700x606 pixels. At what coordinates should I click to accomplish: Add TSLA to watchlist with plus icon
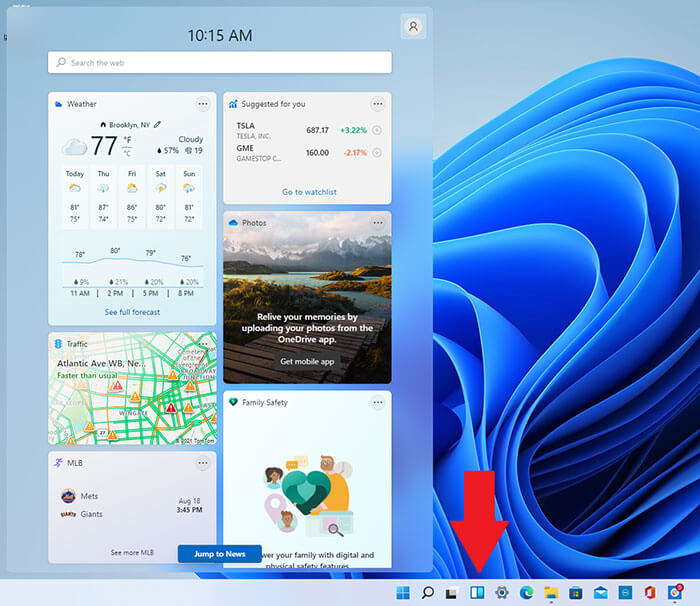pos(377,130)
